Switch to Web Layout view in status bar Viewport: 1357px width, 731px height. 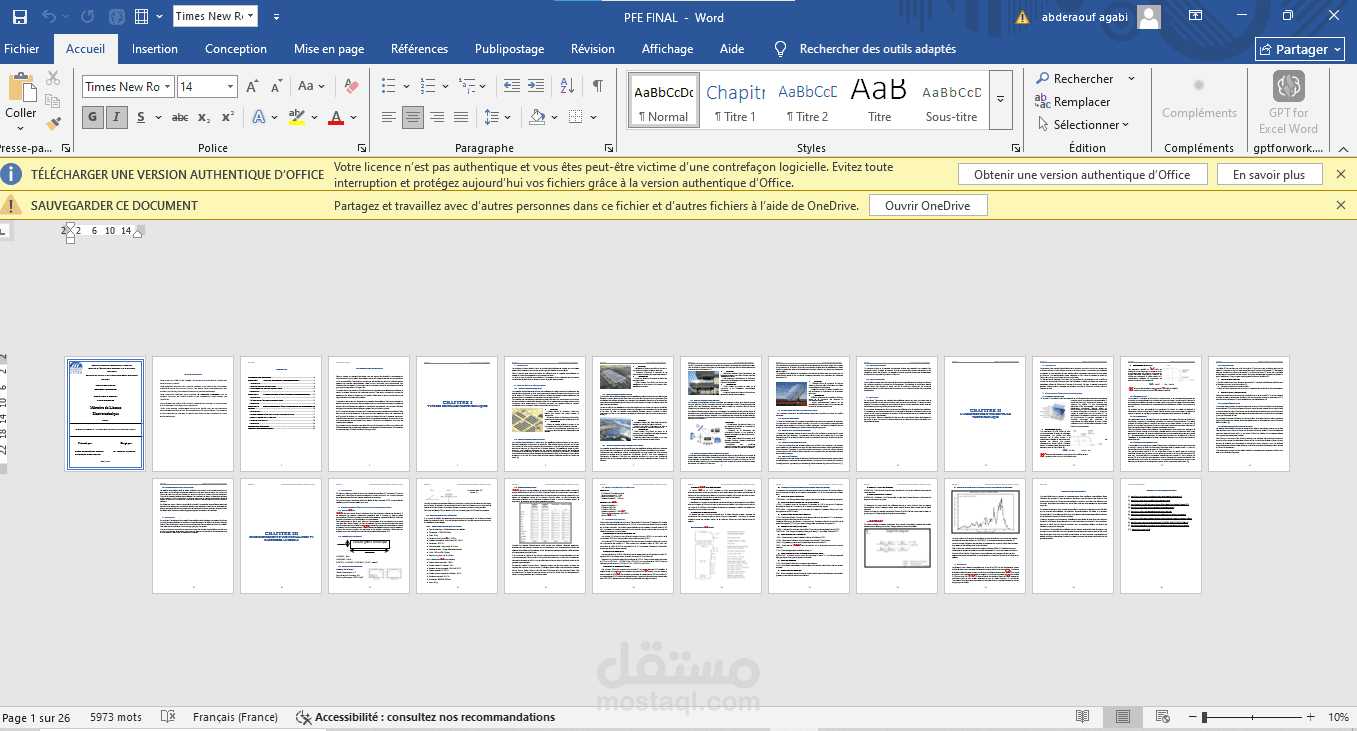point(1163,717)
